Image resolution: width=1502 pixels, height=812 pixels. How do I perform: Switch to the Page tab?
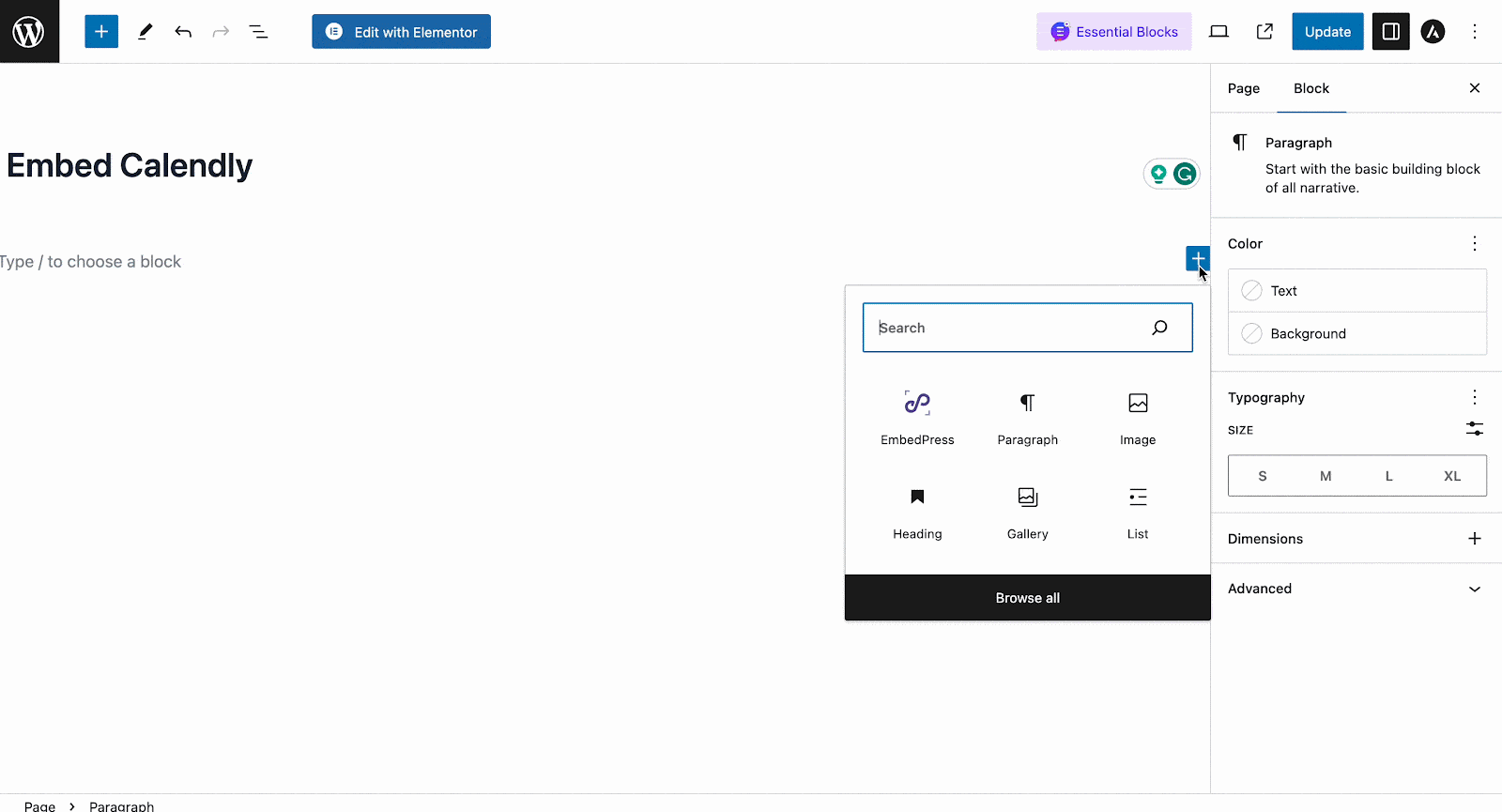[x=1244, y=88]
